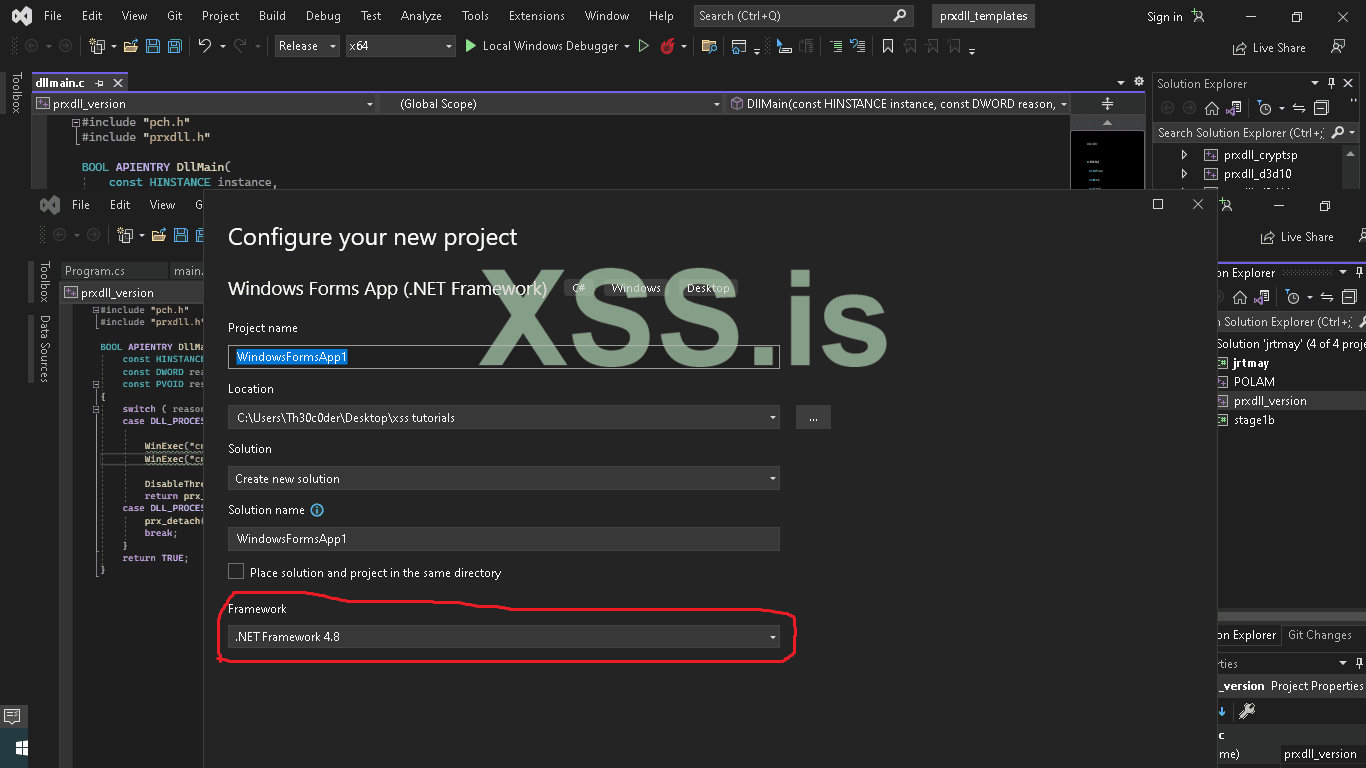Click the Solution name info icon
1366x768 pixels.
[x=317, y=510]
